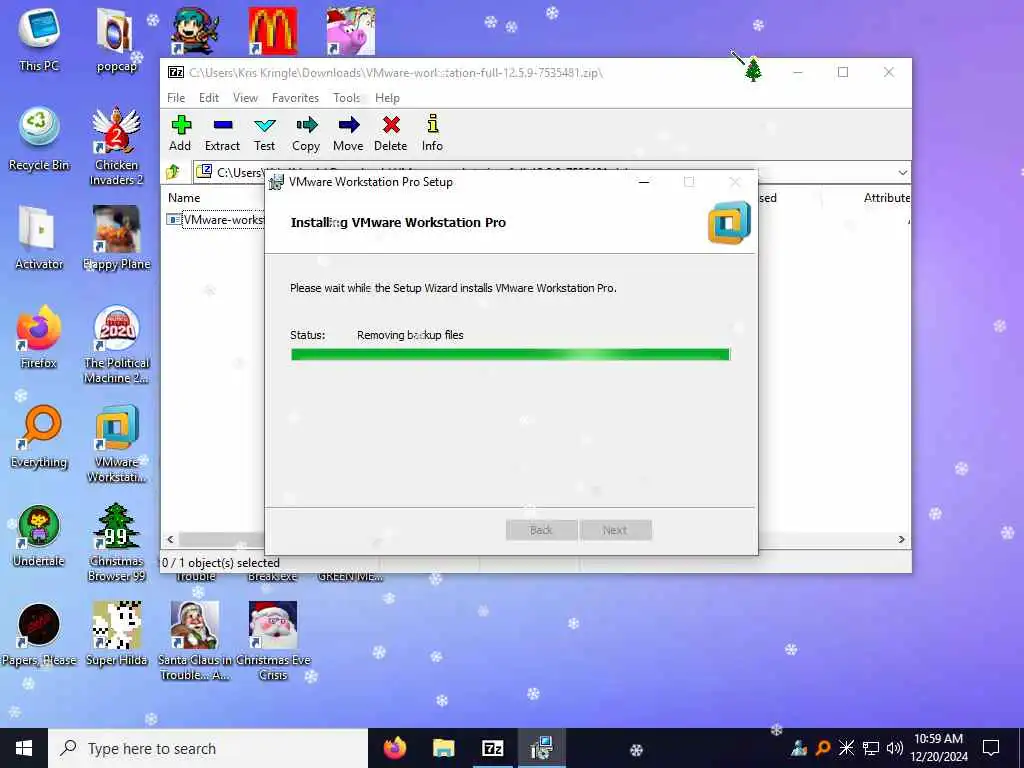This screenshot has height=768, width=1024.
Task: Click the Attributes column header in 7-Zip
Action: tap(886, 198)
